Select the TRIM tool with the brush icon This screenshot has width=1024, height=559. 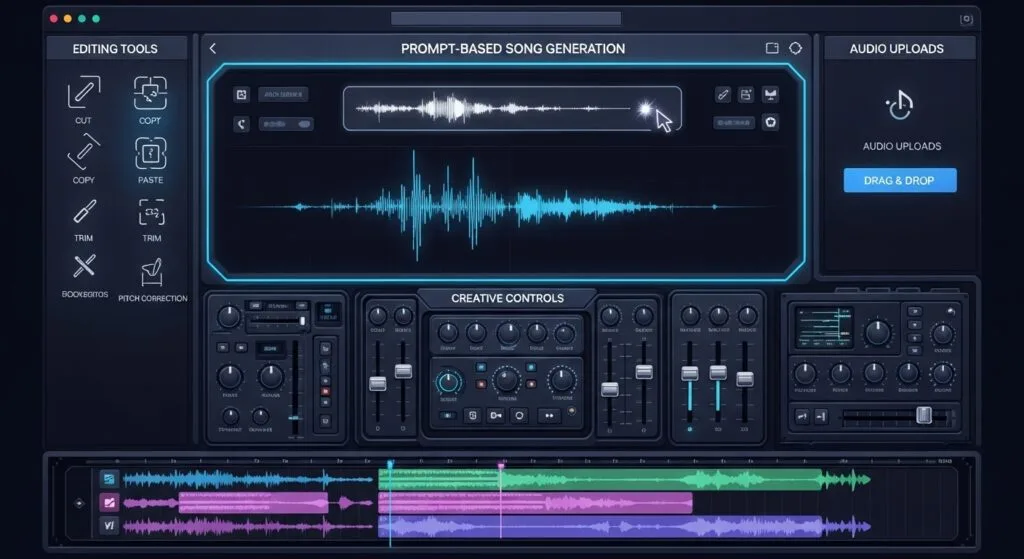pos(84,212)
